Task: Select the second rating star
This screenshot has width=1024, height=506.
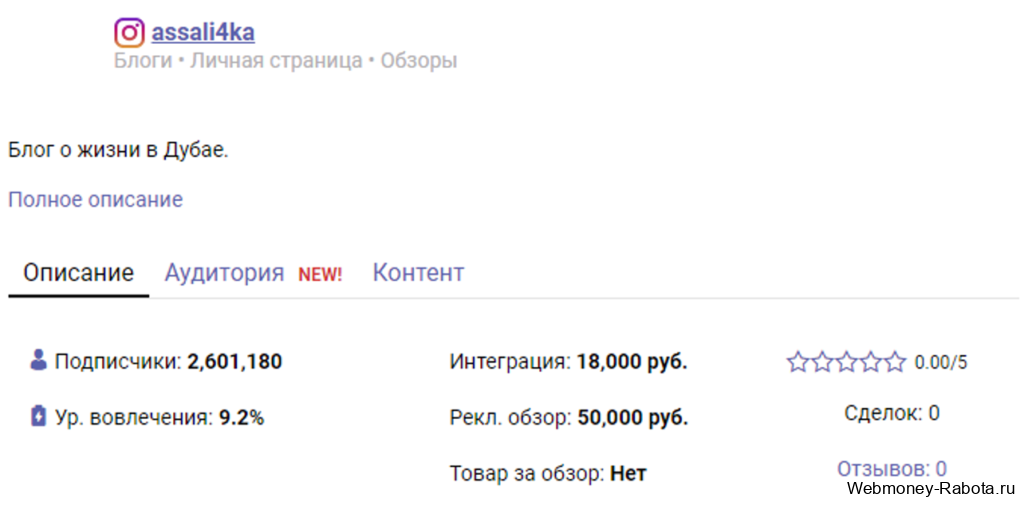Action: [x=822, y=362]
